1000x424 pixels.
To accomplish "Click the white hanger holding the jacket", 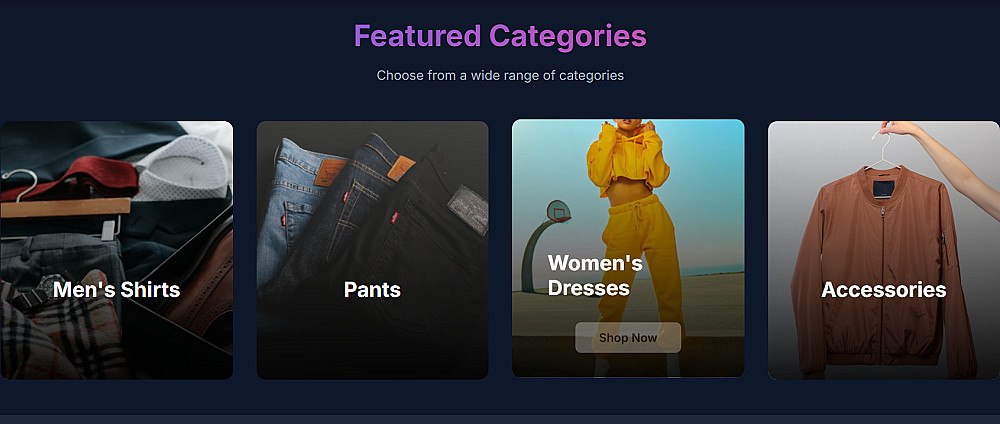I will pos(883,152).
